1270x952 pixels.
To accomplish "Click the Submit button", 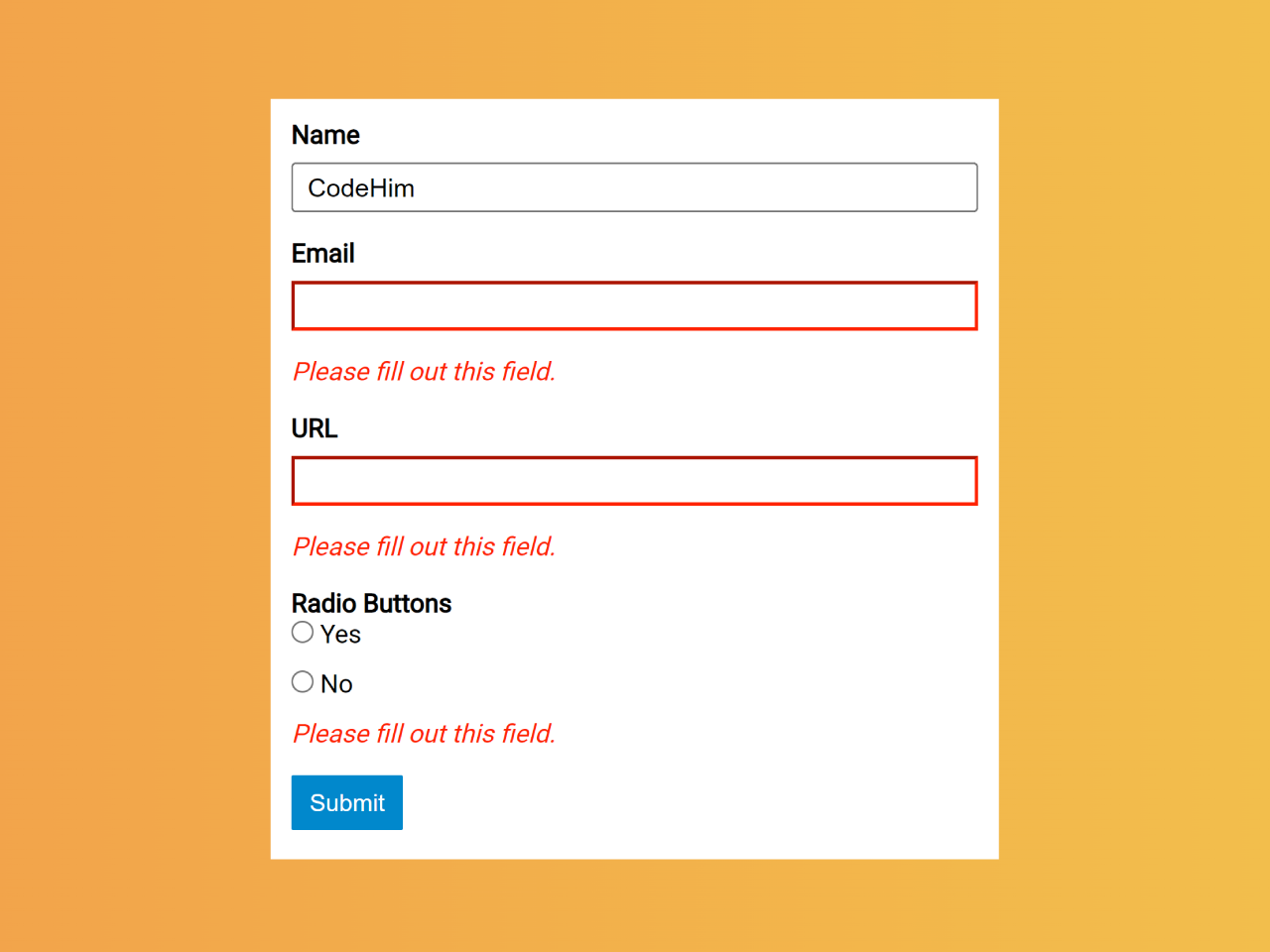I will click(346, 802).
